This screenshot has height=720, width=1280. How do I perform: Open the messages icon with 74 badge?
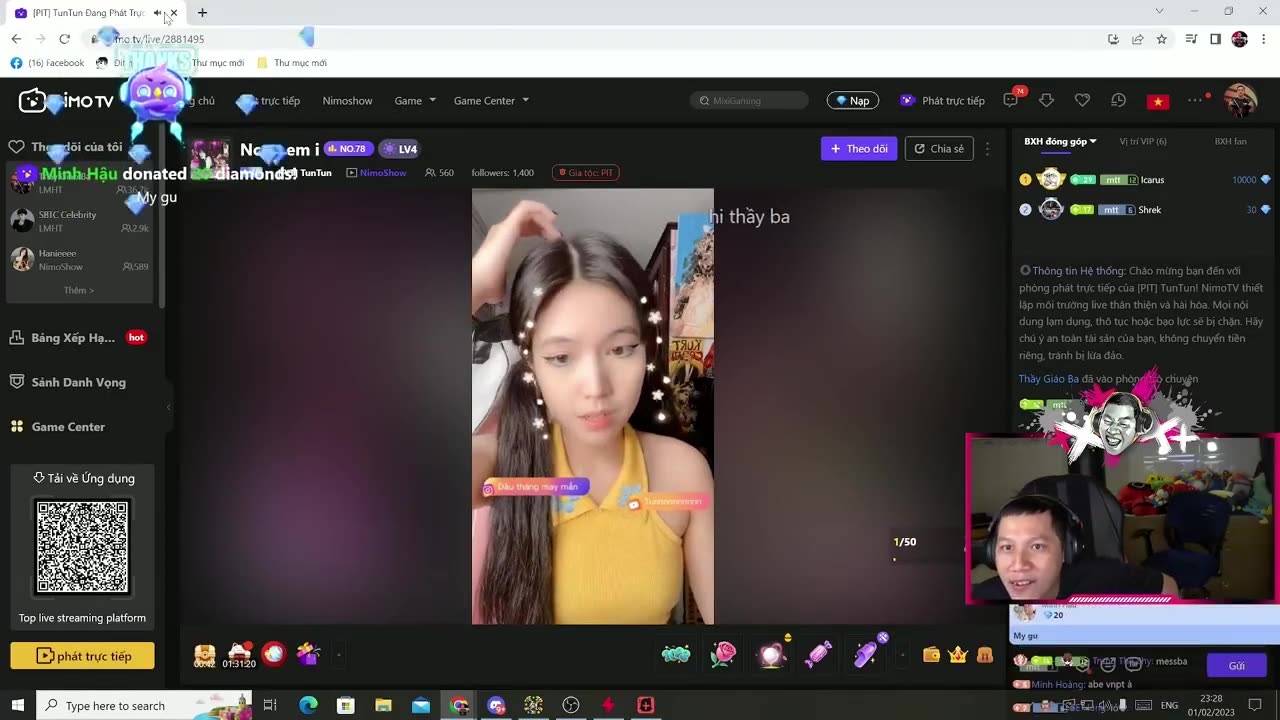click(x=1011, y=100)
